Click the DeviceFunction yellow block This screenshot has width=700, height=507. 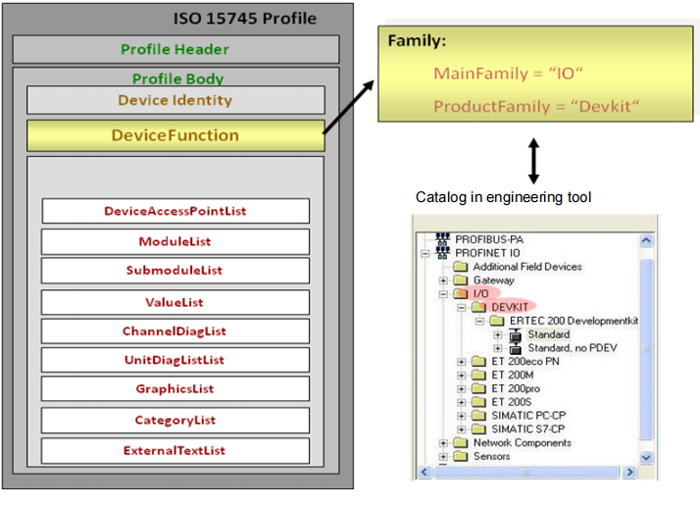(x=175, y=135)
